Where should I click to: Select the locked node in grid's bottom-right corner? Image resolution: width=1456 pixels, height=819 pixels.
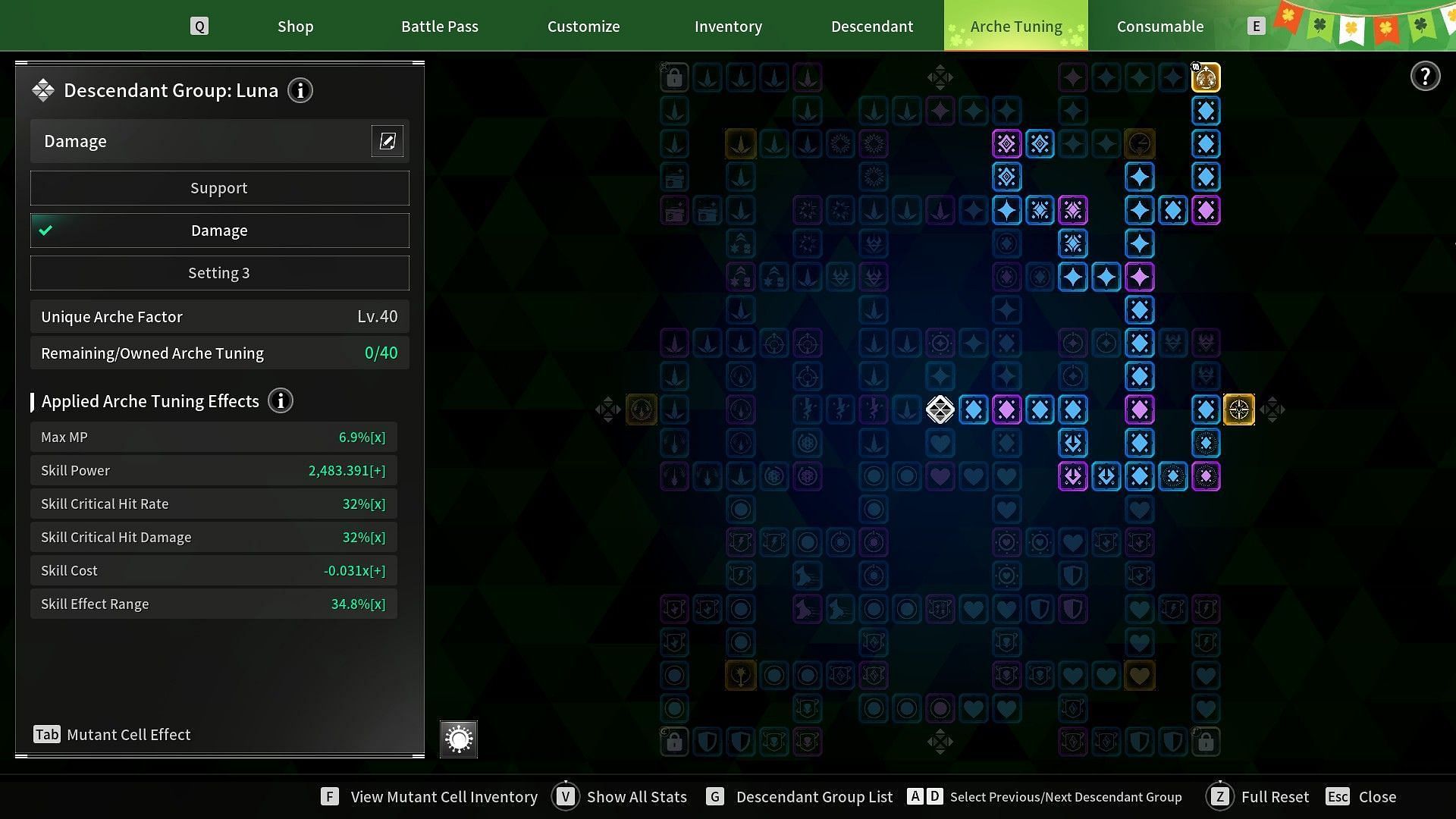pos(1206,742)
